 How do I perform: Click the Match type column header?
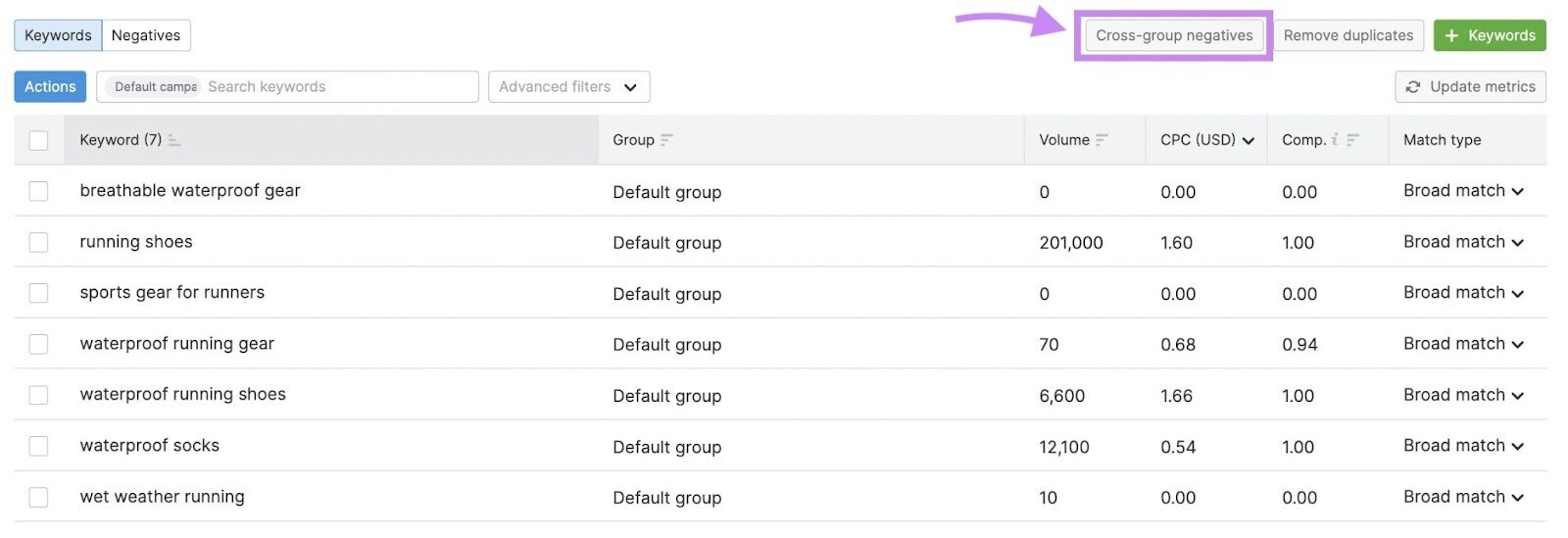pyautogui.click(x=1442, y=140)
